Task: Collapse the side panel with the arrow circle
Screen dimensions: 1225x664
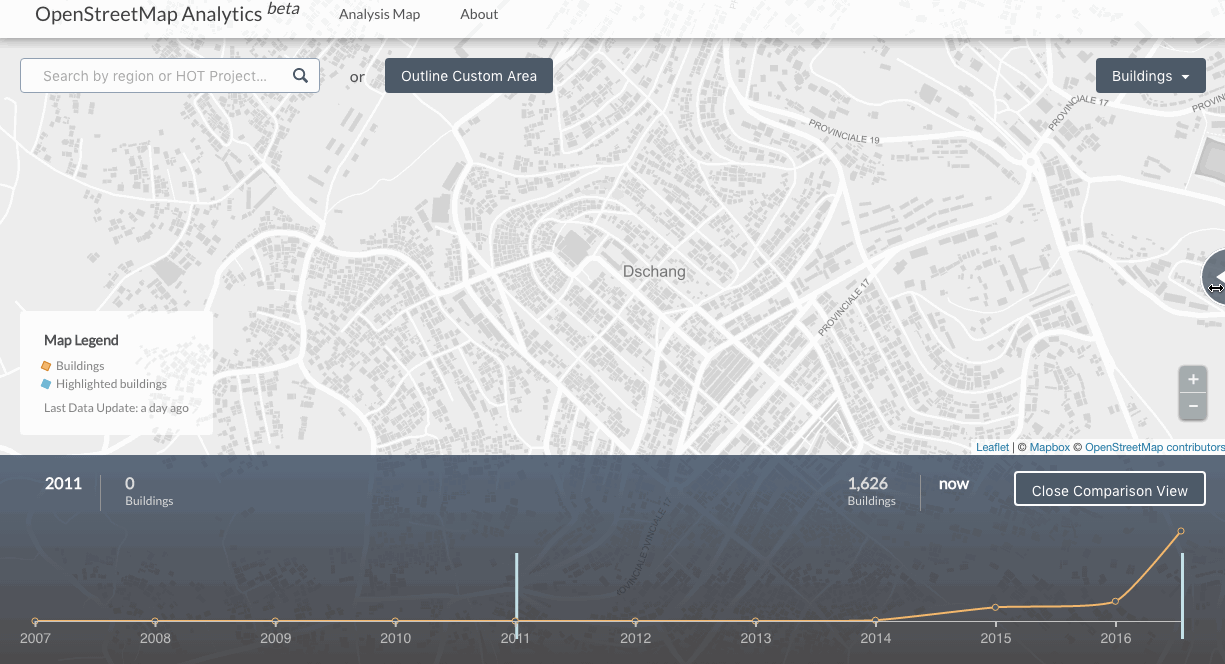Action: [1217, 277]
